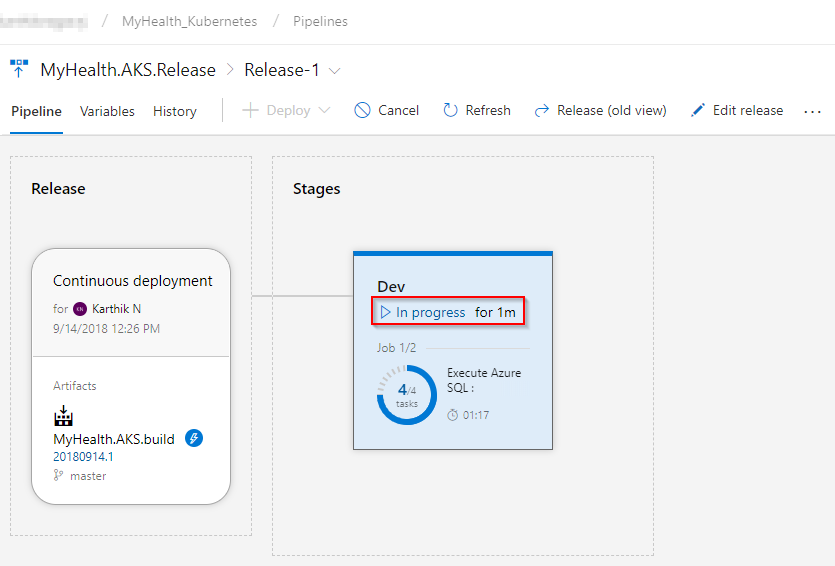Click the Refresh button label
Screen dimensions: 835x566
point(488,110)
